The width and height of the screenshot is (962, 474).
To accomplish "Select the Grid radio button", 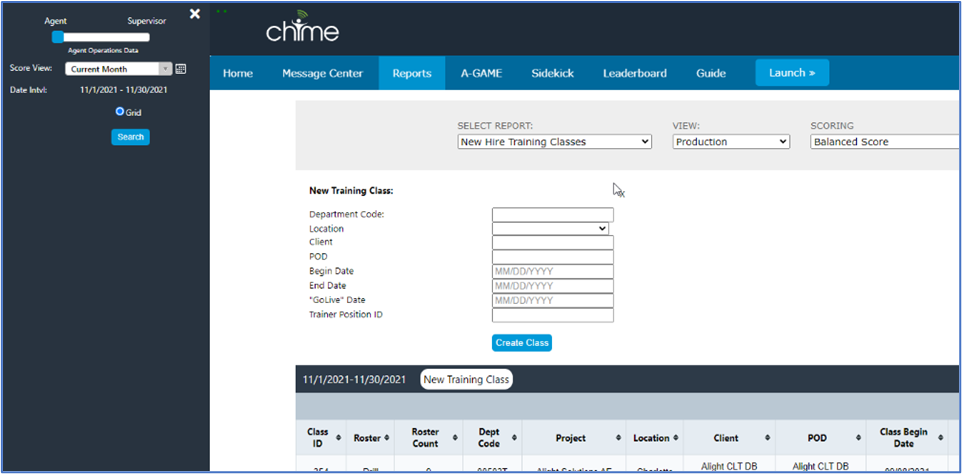I will click(x=120, y=112).
